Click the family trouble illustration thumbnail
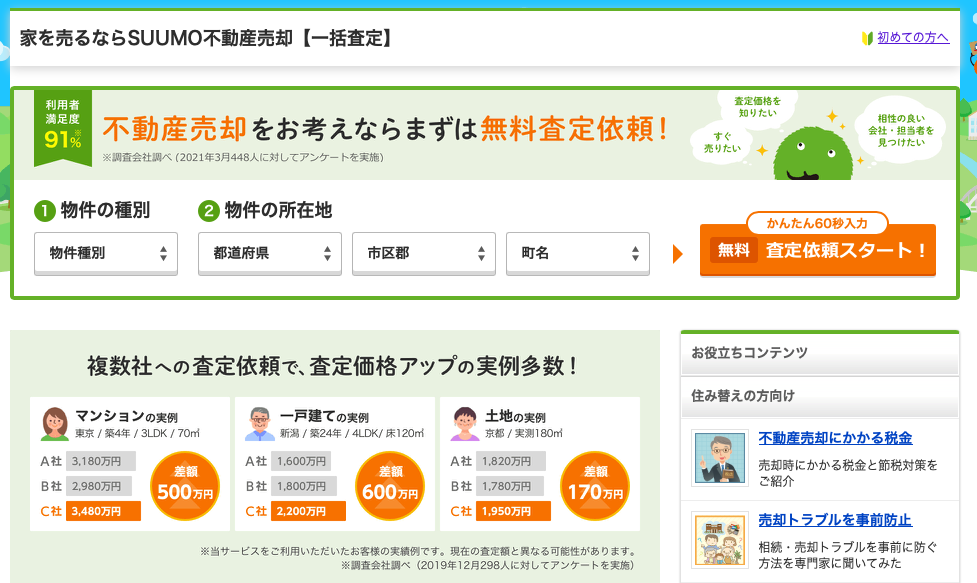The image size is (977, 583). (x=720, y=540)
